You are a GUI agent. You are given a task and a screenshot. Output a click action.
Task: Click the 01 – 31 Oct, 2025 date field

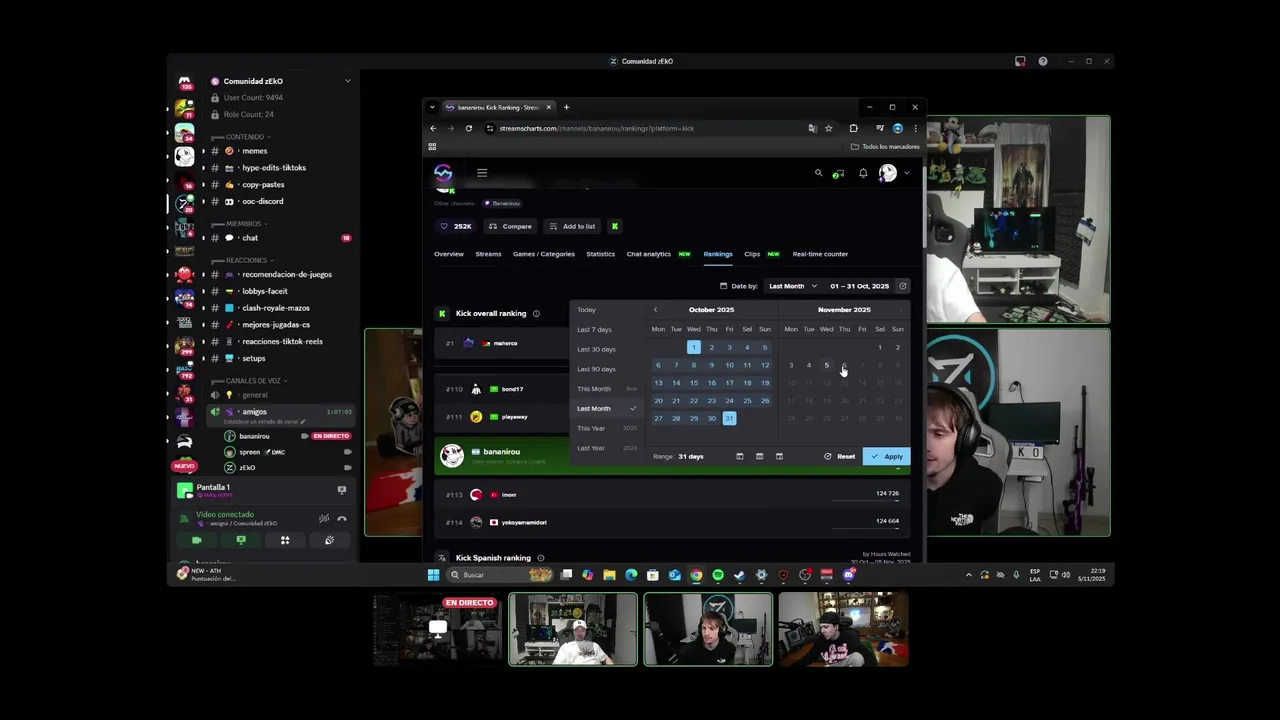(859, 286)
